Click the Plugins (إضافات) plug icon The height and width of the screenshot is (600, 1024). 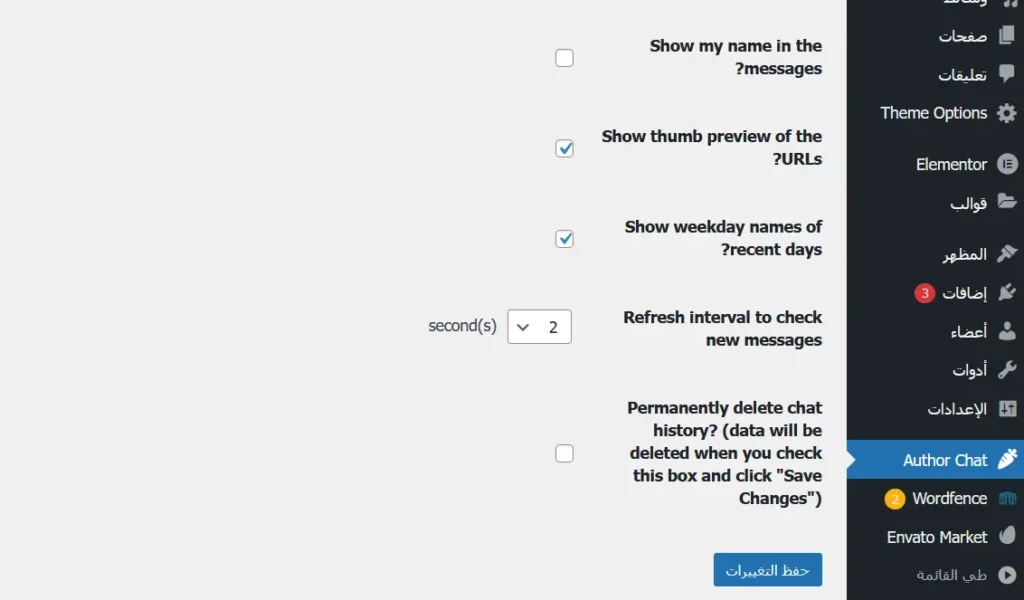tap(1007, 293)
